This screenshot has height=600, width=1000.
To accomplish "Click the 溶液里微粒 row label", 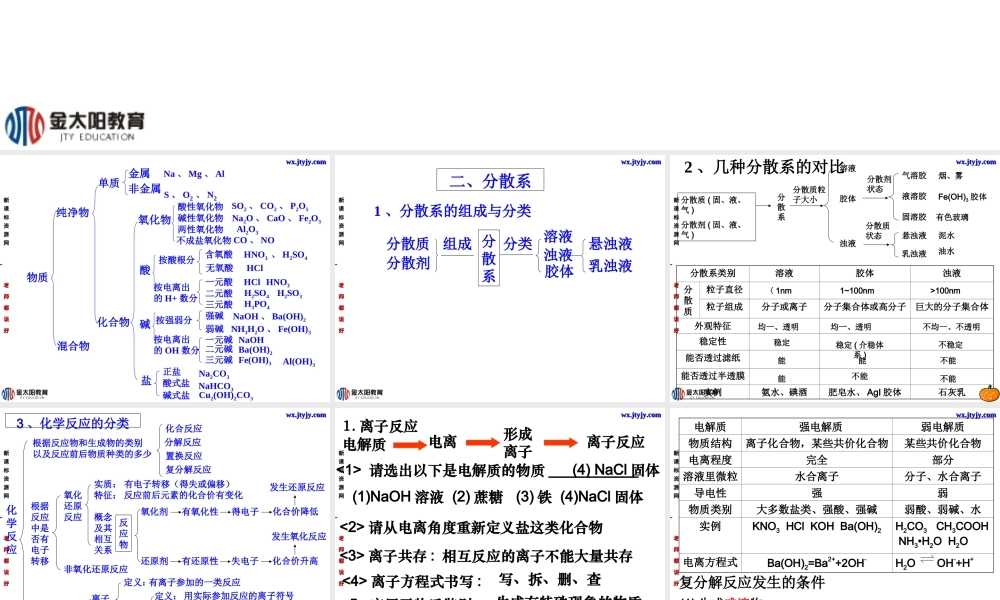I will tap(710, 476).
